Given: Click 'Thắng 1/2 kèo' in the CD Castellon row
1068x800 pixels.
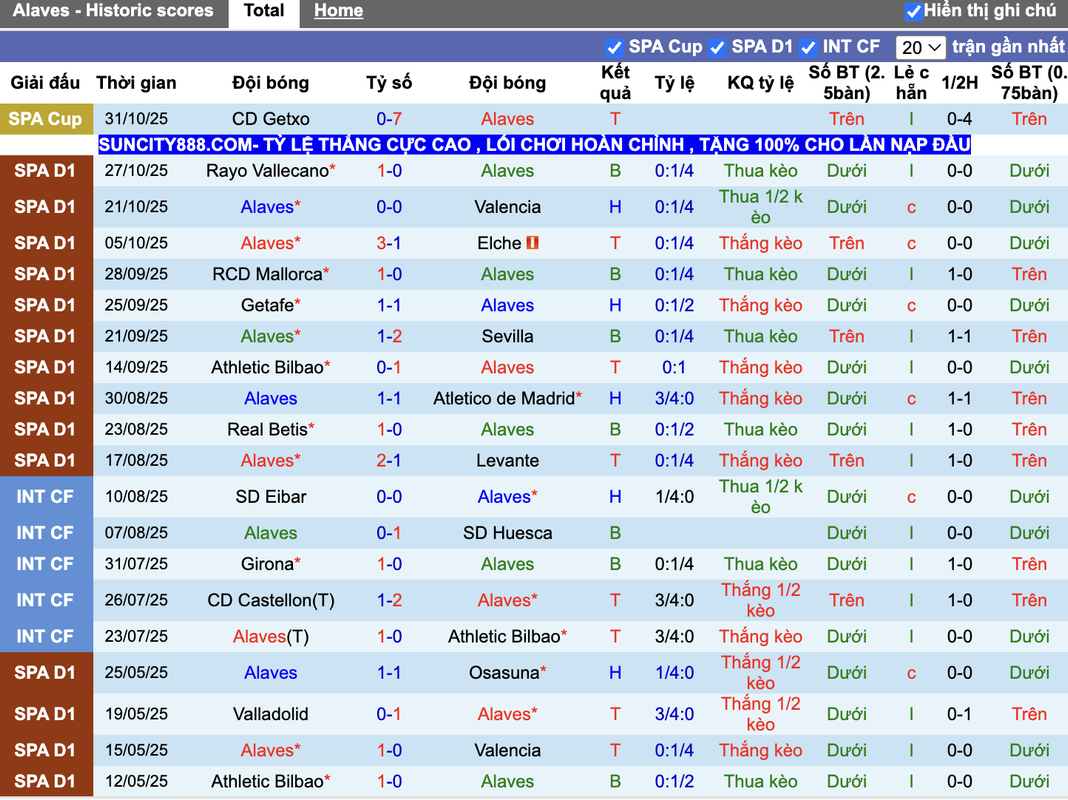Looking at the screenshot, I should 760,600.
